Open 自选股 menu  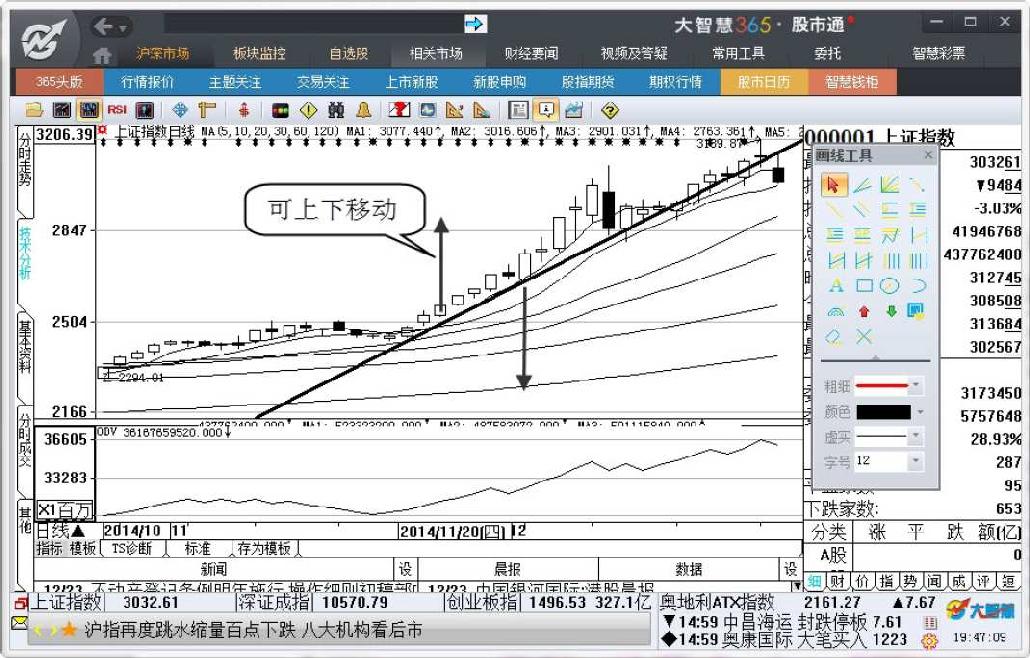click(349, 54)
